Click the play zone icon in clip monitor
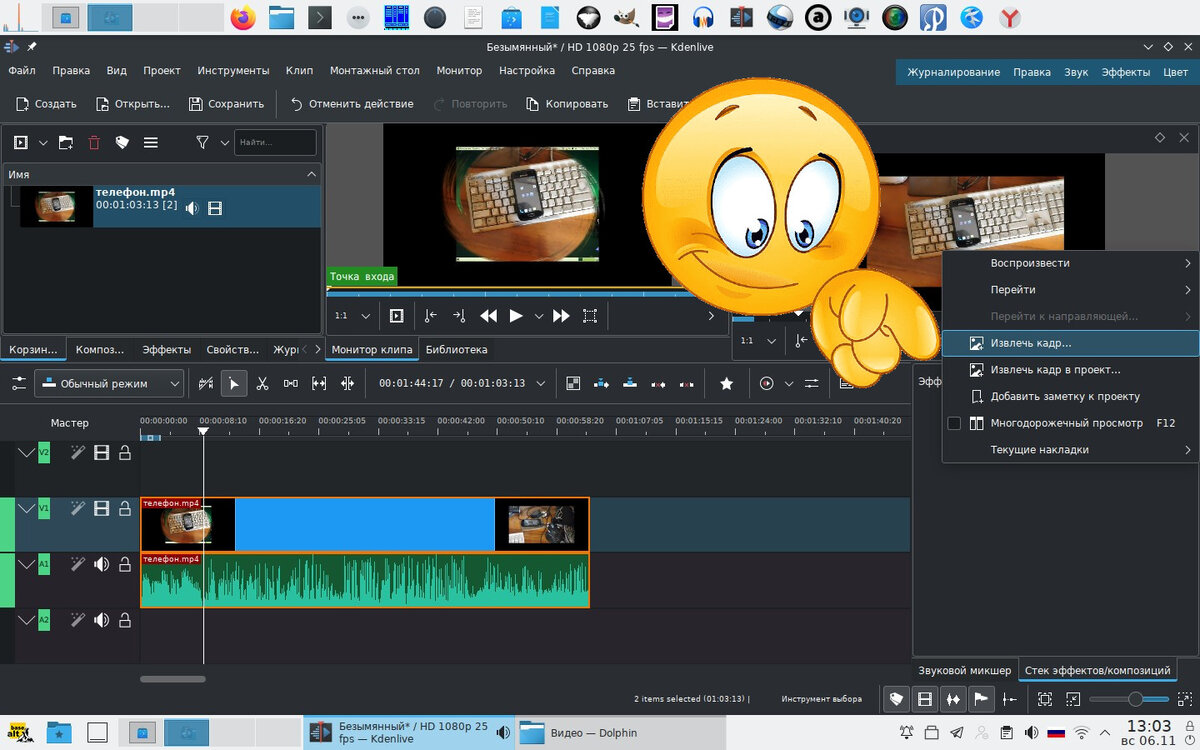This screenshot has height=750, width=1200. pyautogui.click(x=397, y=316)
